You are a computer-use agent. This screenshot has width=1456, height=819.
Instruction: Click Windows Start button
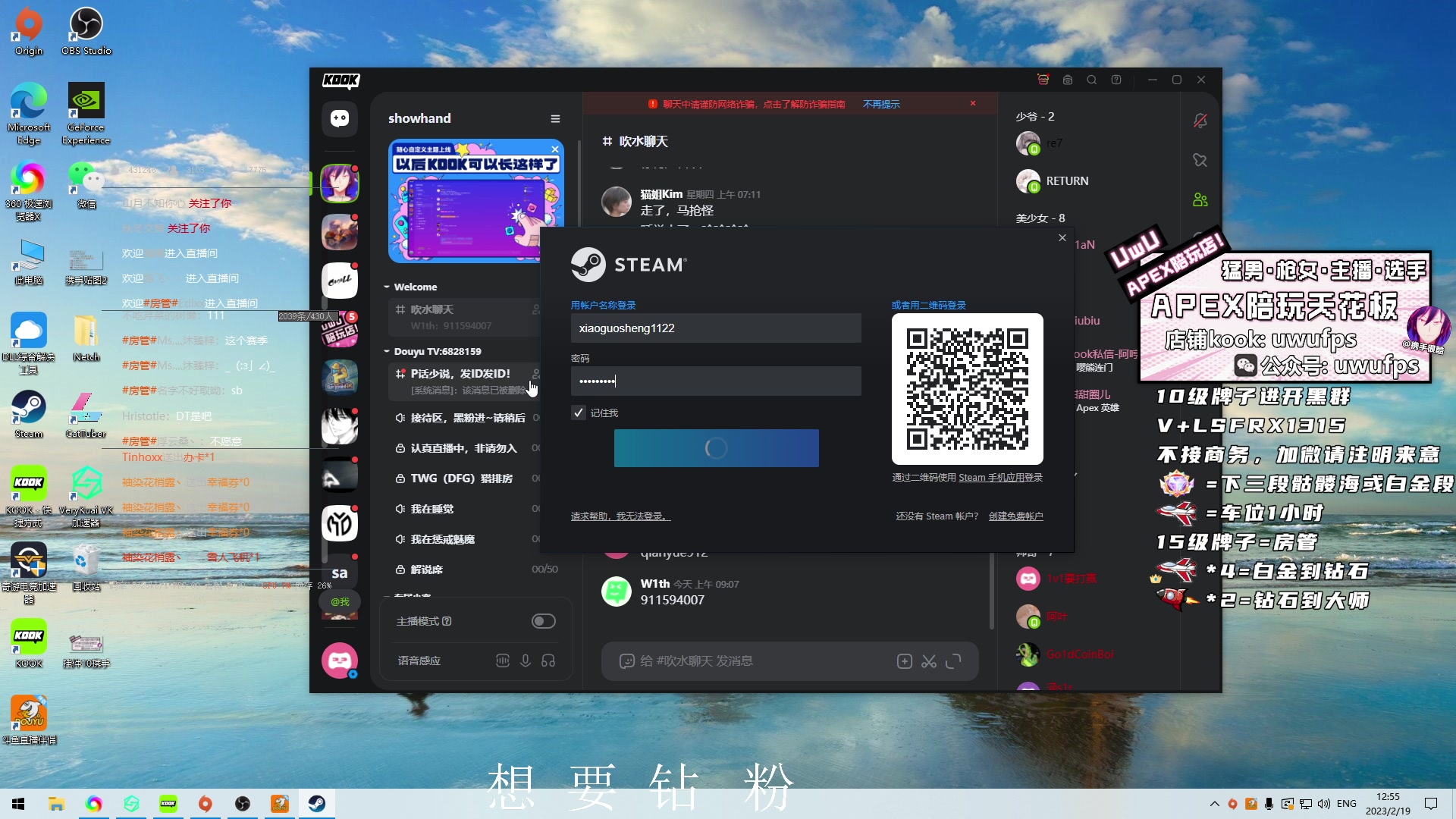(x=18, y=804)
